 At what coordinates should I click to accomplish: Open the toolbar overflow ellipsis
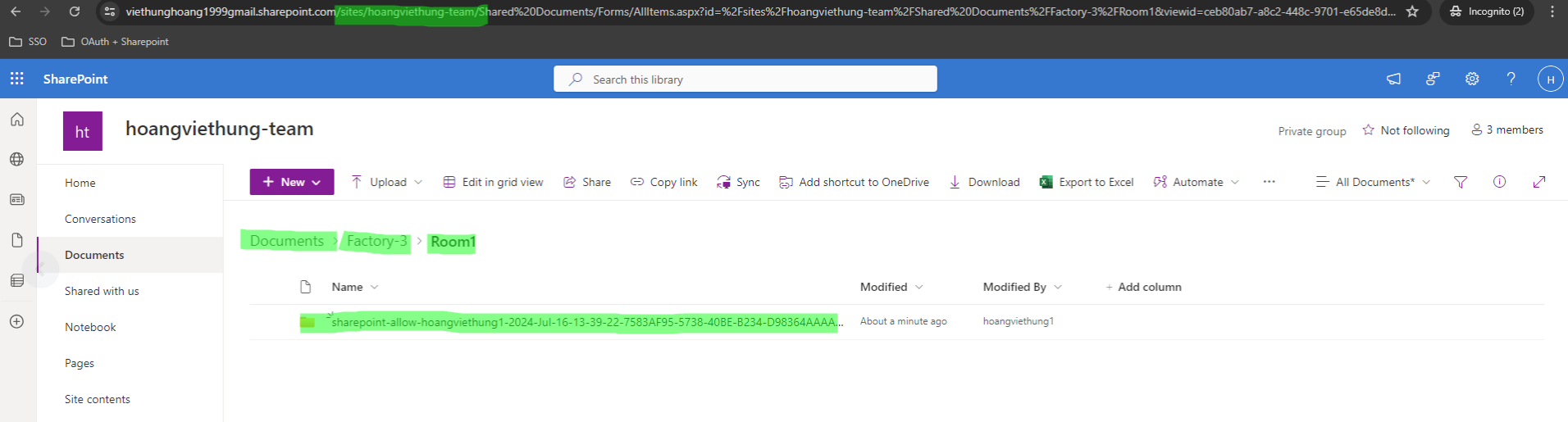pos(1269,182)
